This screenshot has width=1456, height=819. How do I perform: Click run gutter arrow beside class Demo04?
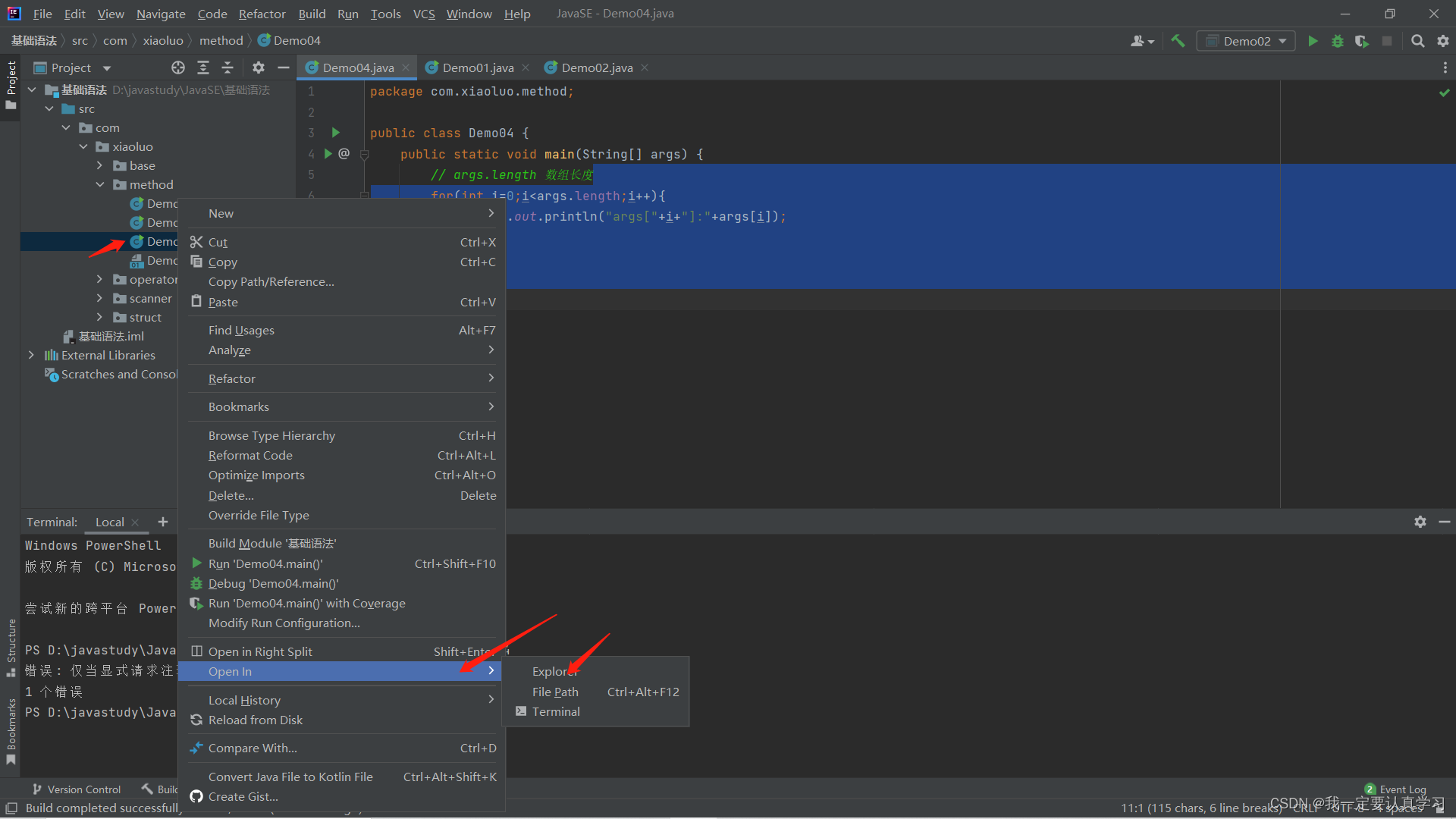[x=336, y=133]
